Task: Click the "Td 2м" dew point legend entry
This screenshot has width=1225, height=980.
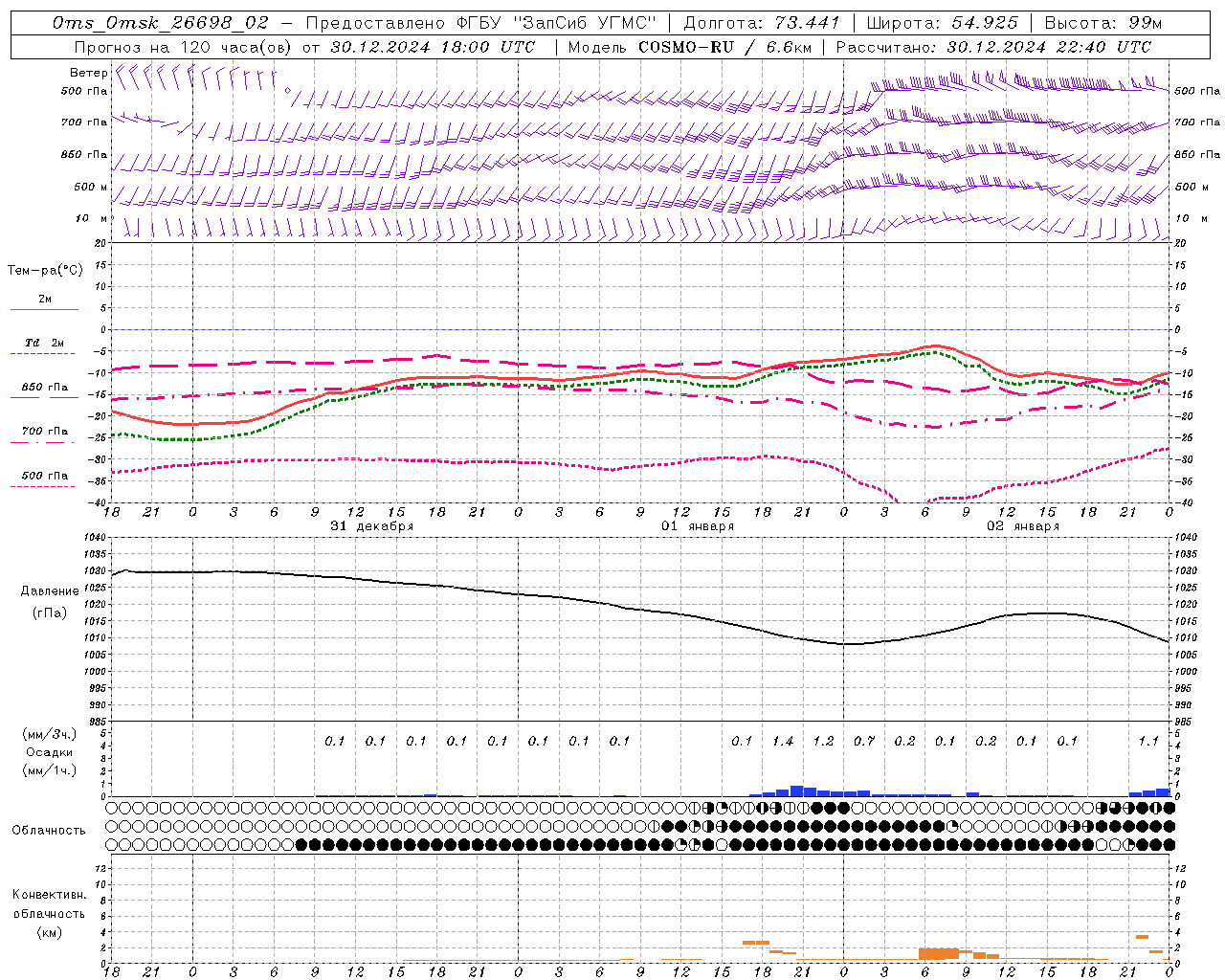Action: pyautogui.click(x=45, y=343)
